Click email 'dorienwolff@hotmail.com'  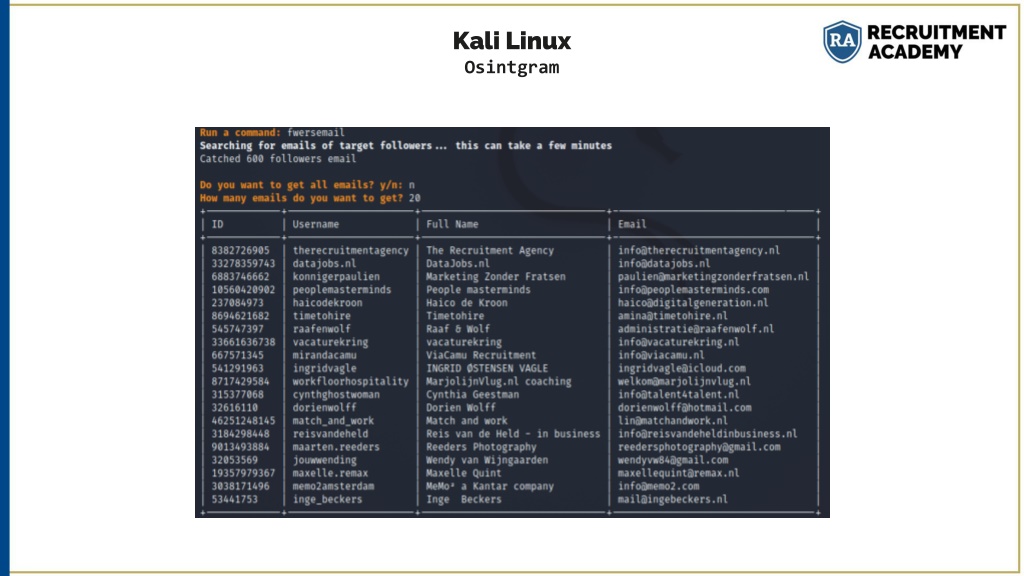[x=684, y=407]
